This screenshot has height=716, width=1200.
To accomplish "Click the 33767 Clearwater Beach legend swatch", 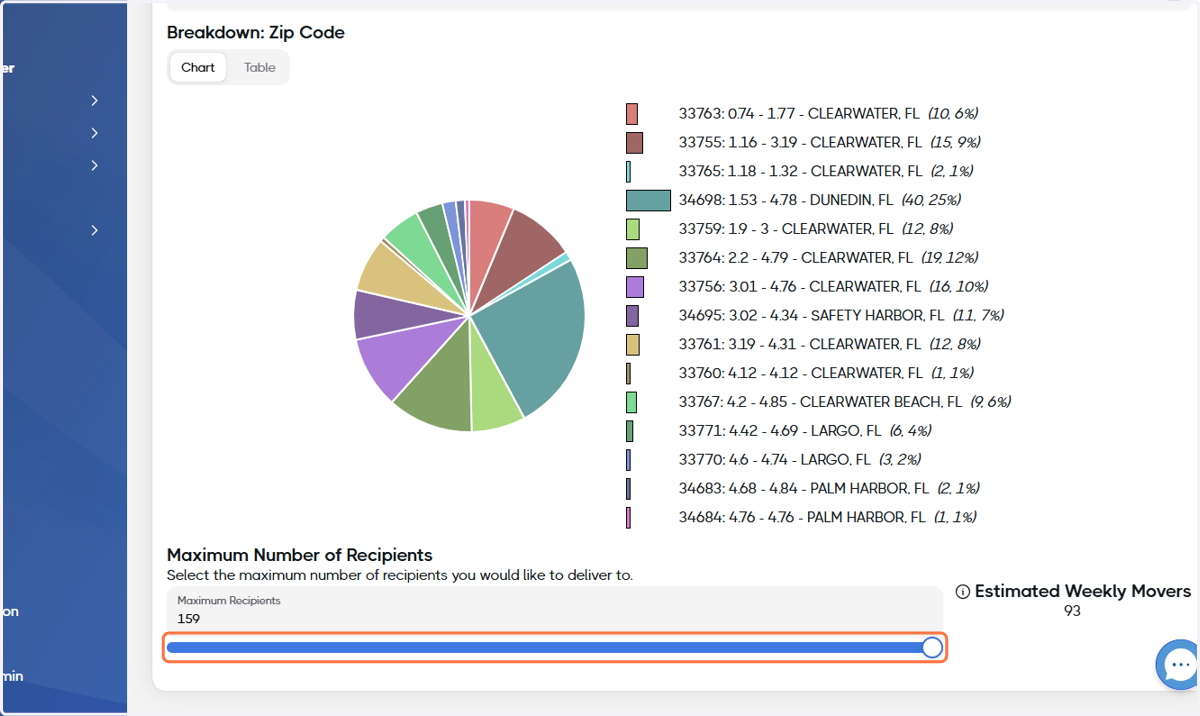I will pyautogui.click(x=631, y=402).
